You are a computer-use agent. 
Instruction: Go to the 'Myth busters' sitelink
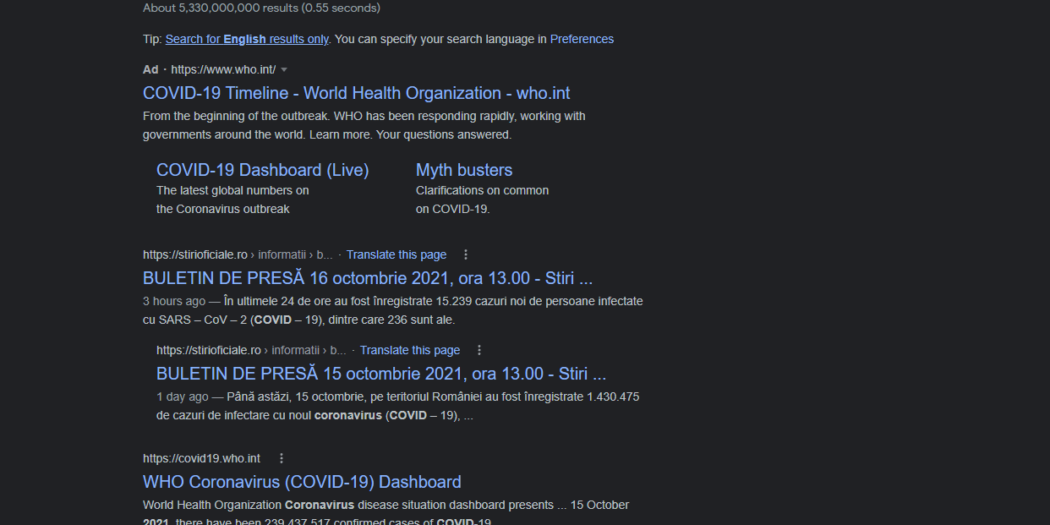tap(464, 170)
